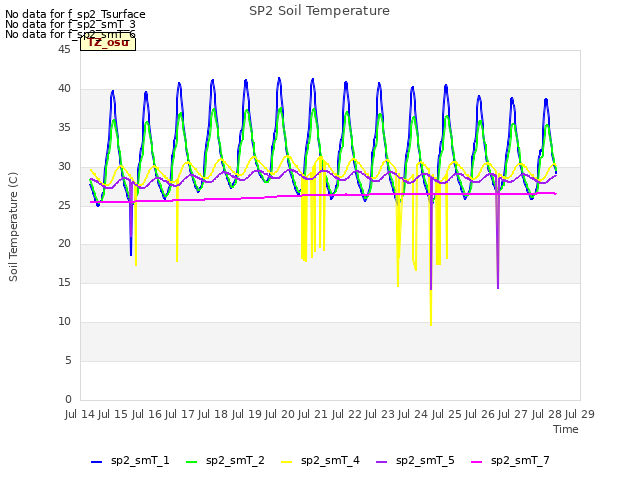Image resolution: width=640 pixels, height=480 pixels.
Task: Select the chart title SP2 Soil Temperature
Action: click(319, 11)
